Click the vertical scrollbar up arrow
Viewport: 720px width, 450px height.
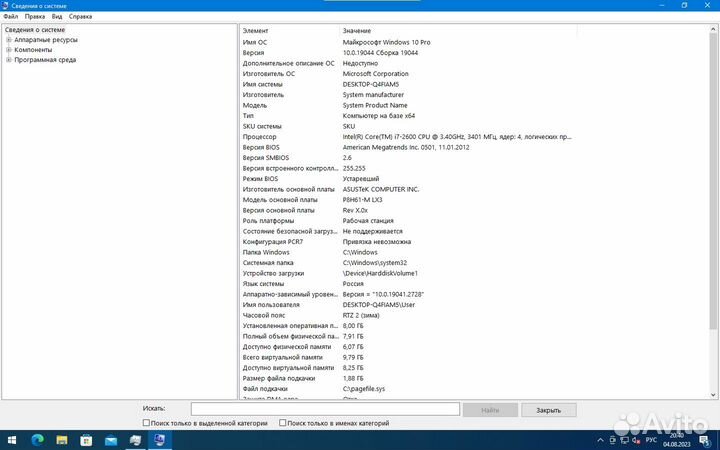713,29
